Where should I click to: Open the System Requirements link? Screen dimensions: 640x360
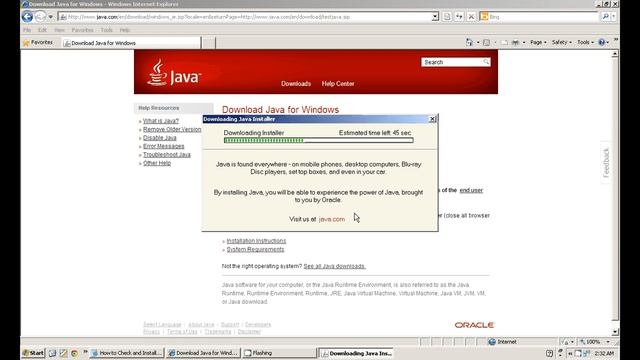(x=255, y=249)
